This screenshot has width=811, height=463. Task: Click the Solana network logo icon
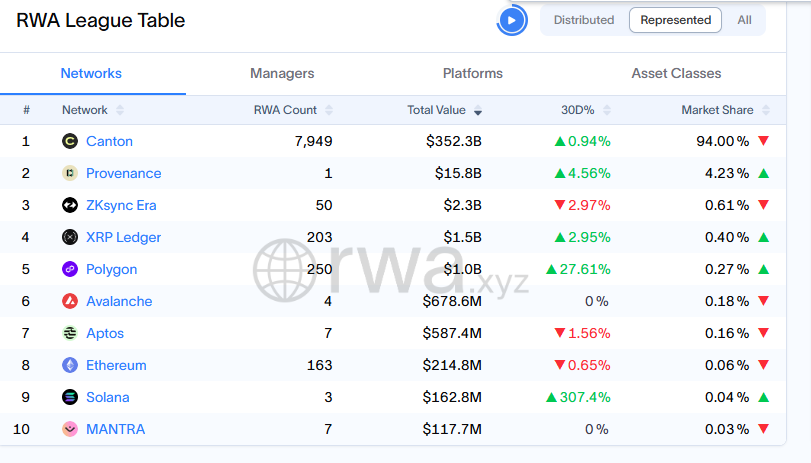coord(70,397)
